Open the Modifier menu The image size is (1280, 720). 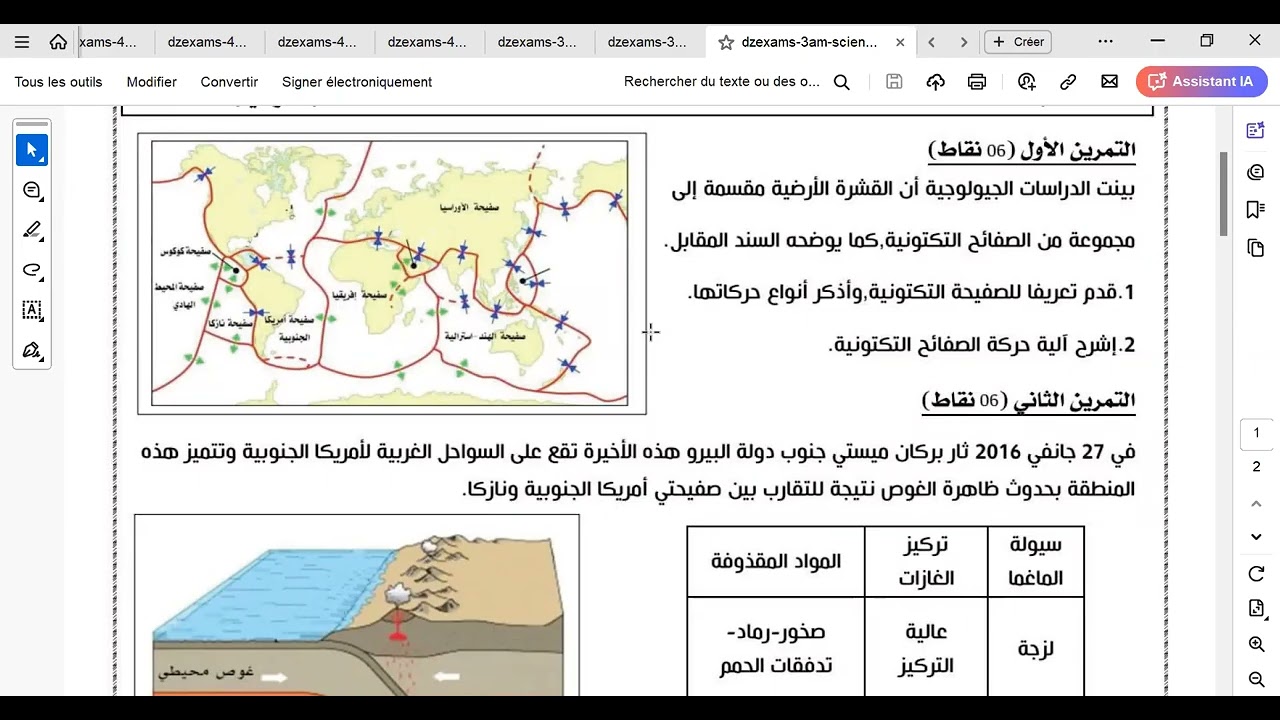[x=152, y=82]
